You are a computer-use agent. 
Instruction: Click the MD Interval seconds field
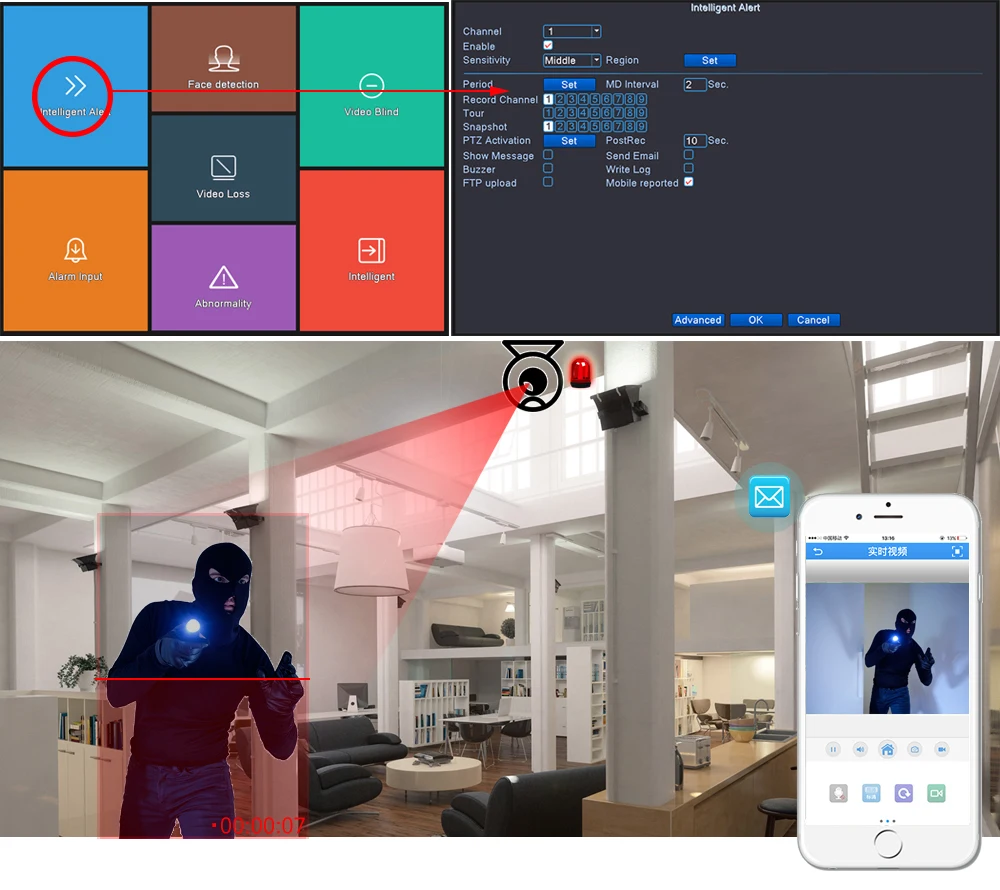click(x=695, y=84)
